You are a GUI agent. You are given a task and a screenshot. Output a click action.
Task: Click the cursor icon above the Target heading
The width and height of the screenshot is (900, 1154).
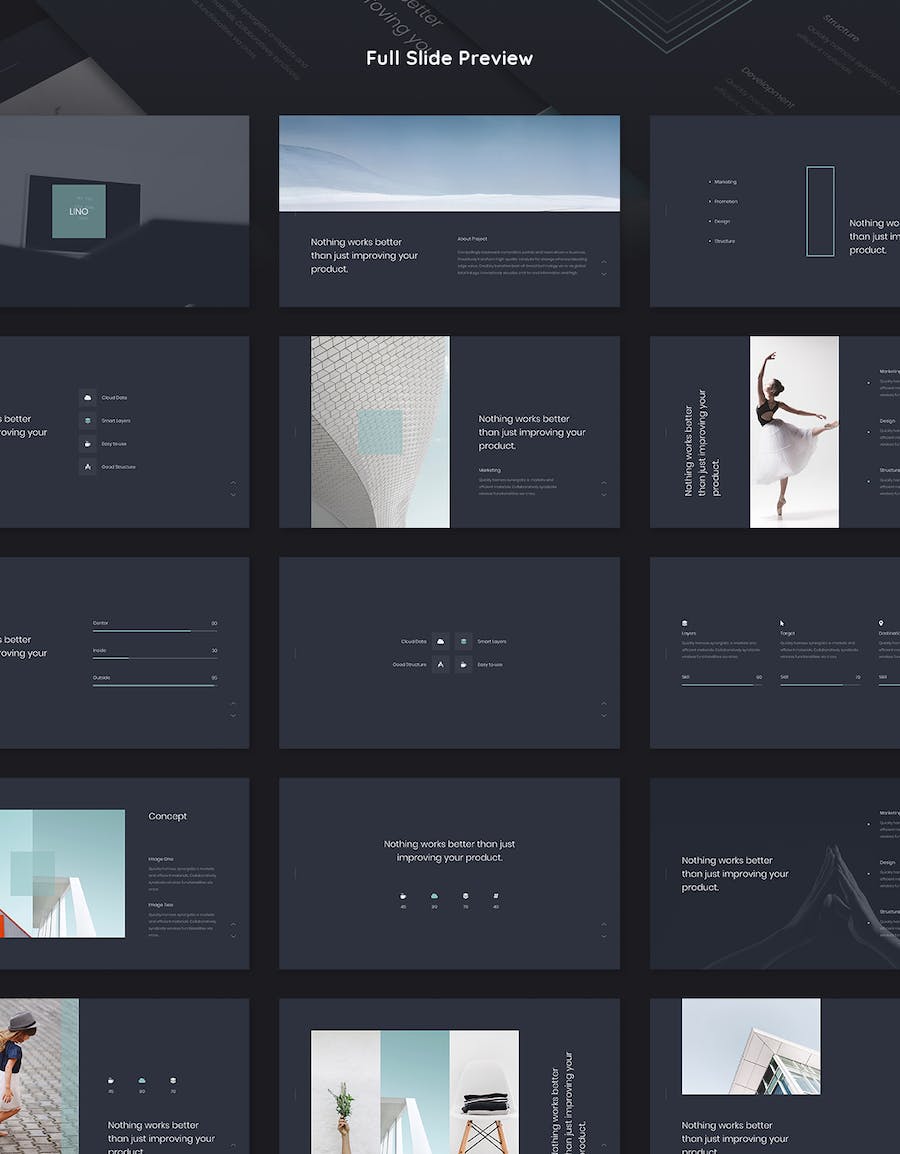point(783,623)
